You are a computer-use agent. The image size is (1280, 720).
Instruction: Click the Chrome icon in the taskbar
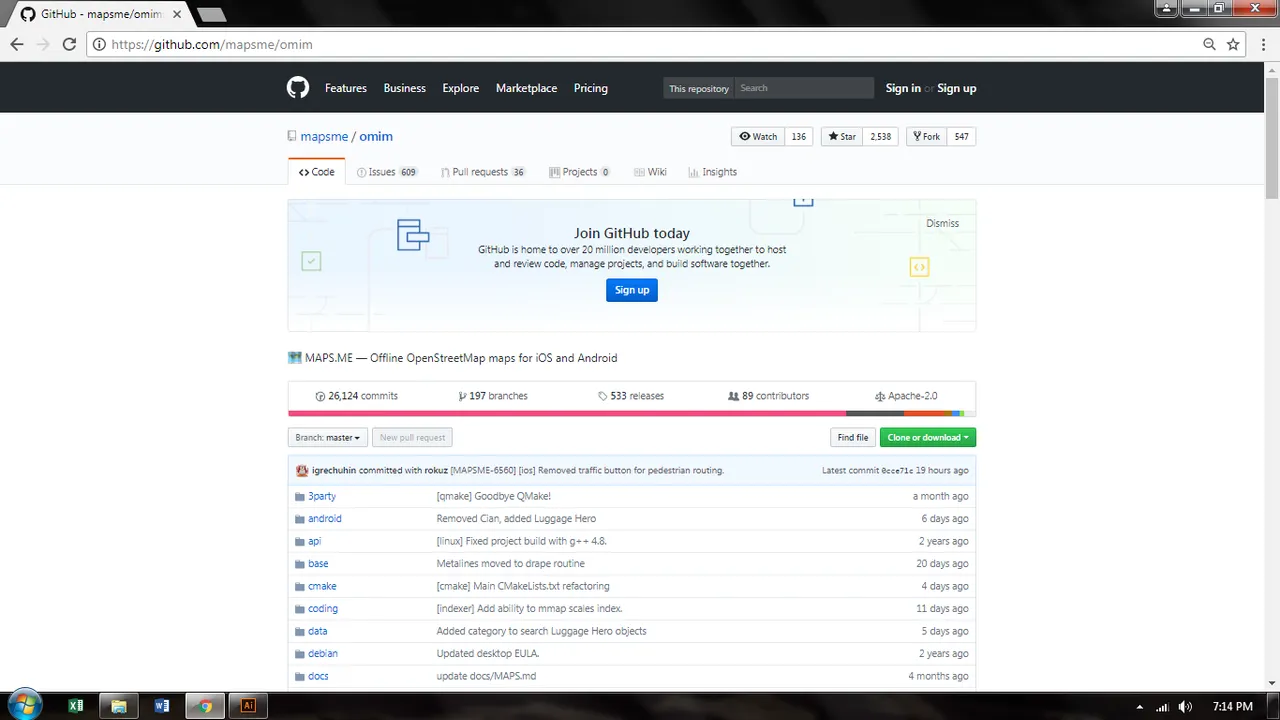pos(205,705)
